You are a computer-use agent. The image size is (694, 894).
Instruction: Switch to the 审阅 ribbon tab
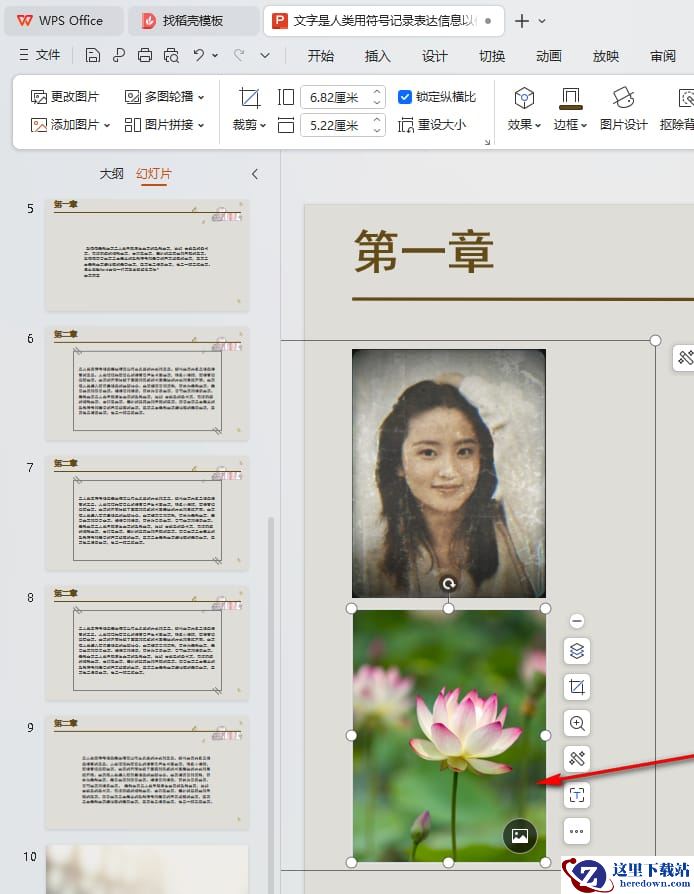tap(663, 55)
